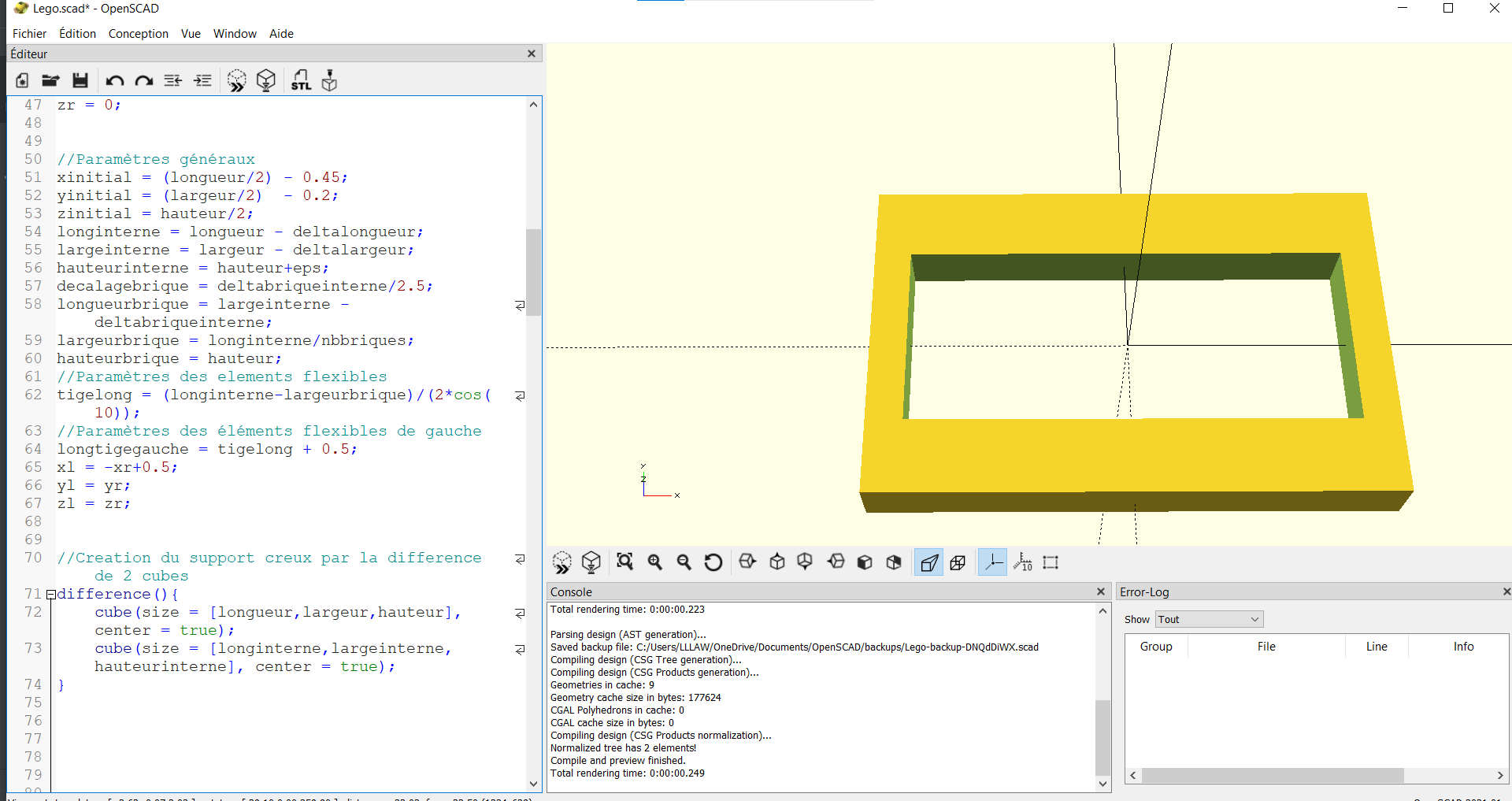Toggle Perspective projection
The height and width of the screenshot is (801, 1512).
point(929,562)
